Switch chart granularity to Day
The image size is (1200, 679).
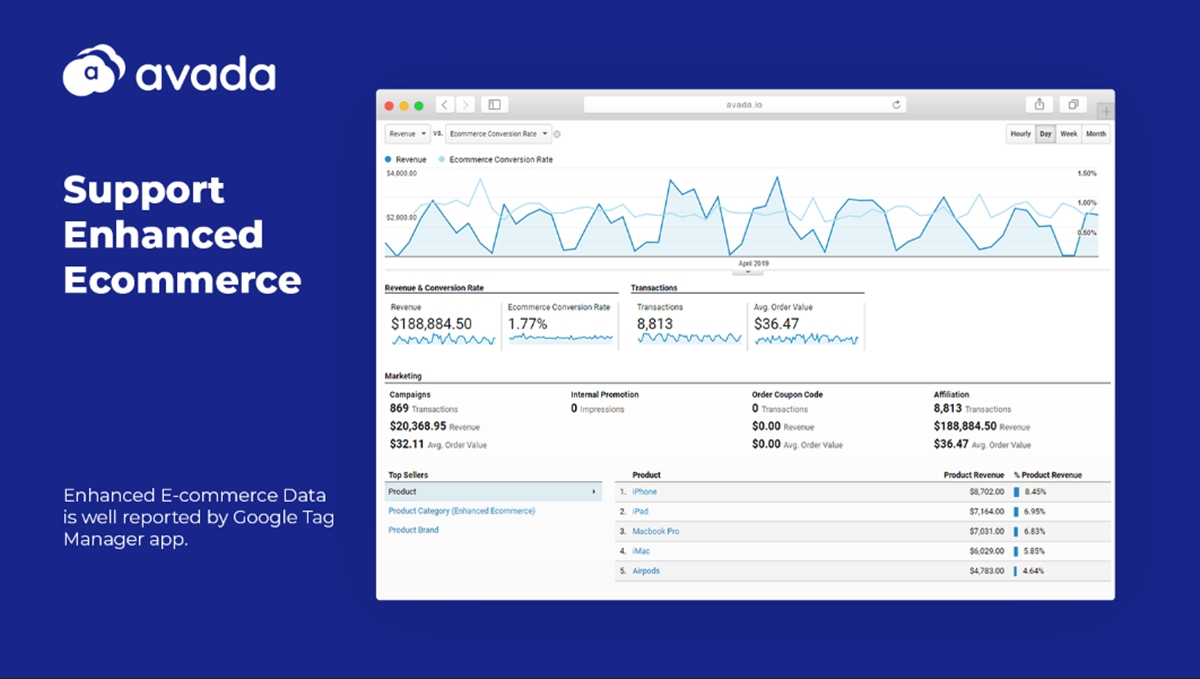1045,134
